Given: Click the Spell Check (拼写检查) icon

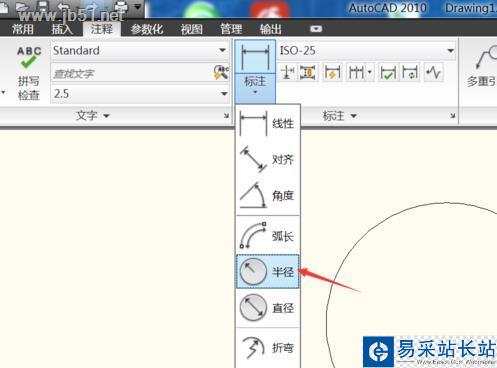Looking at the screenshot, I should pos(29,57).
